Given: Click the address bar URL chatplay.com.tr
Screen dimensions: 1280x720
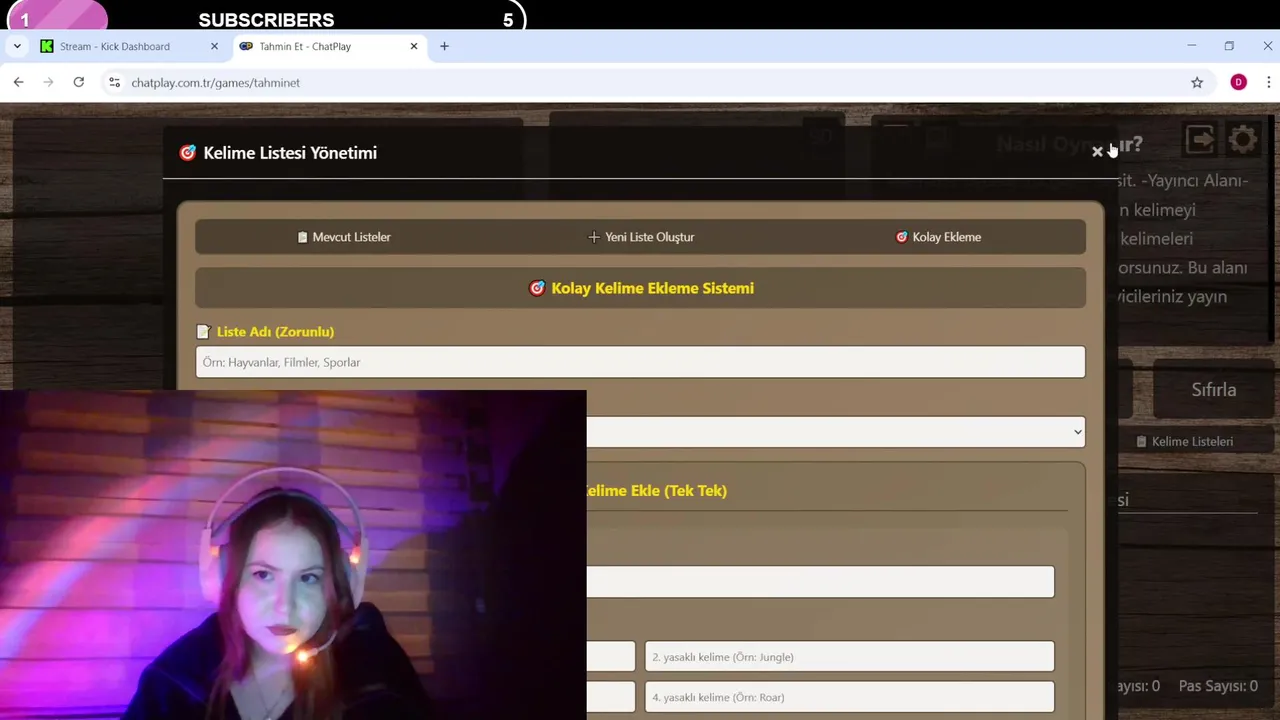Looking at the screenshot, I should tap(215, 83).
